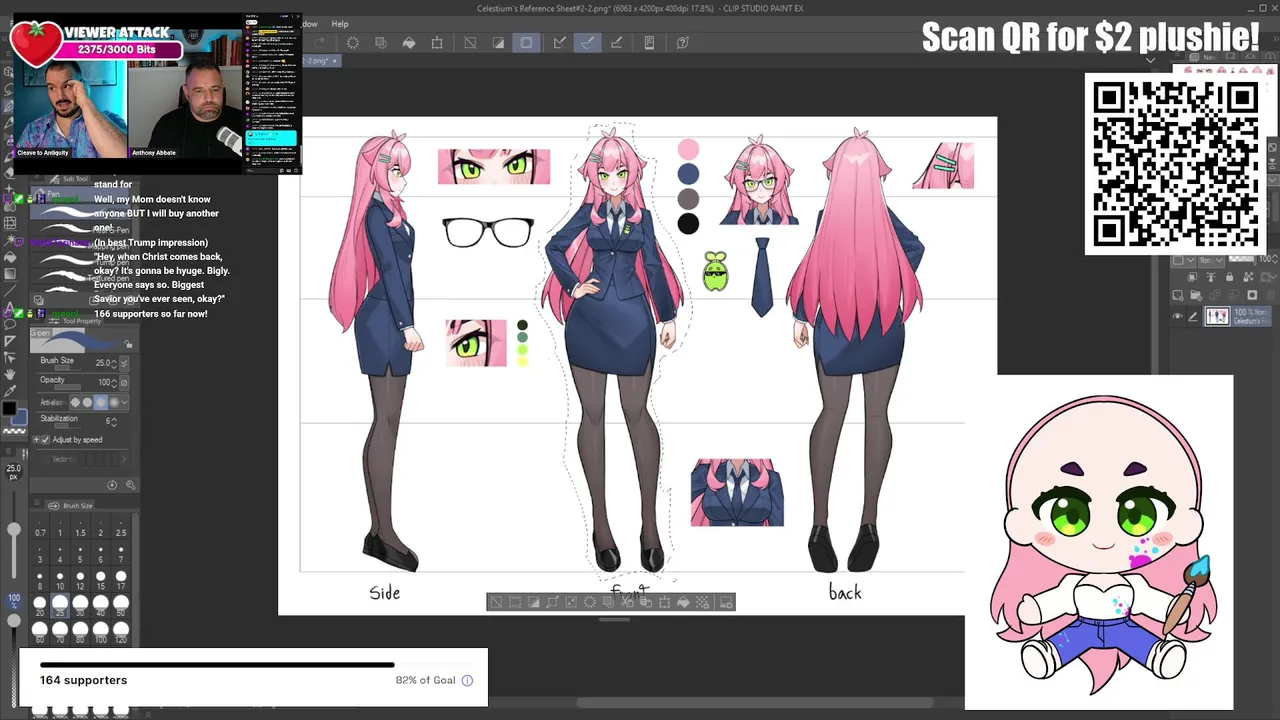Image resolution: width=1280 pixels, height=720 pixels.
Task: Expand the anti-aliasing options dropdown arrow
Action: (x=125, y=402)
